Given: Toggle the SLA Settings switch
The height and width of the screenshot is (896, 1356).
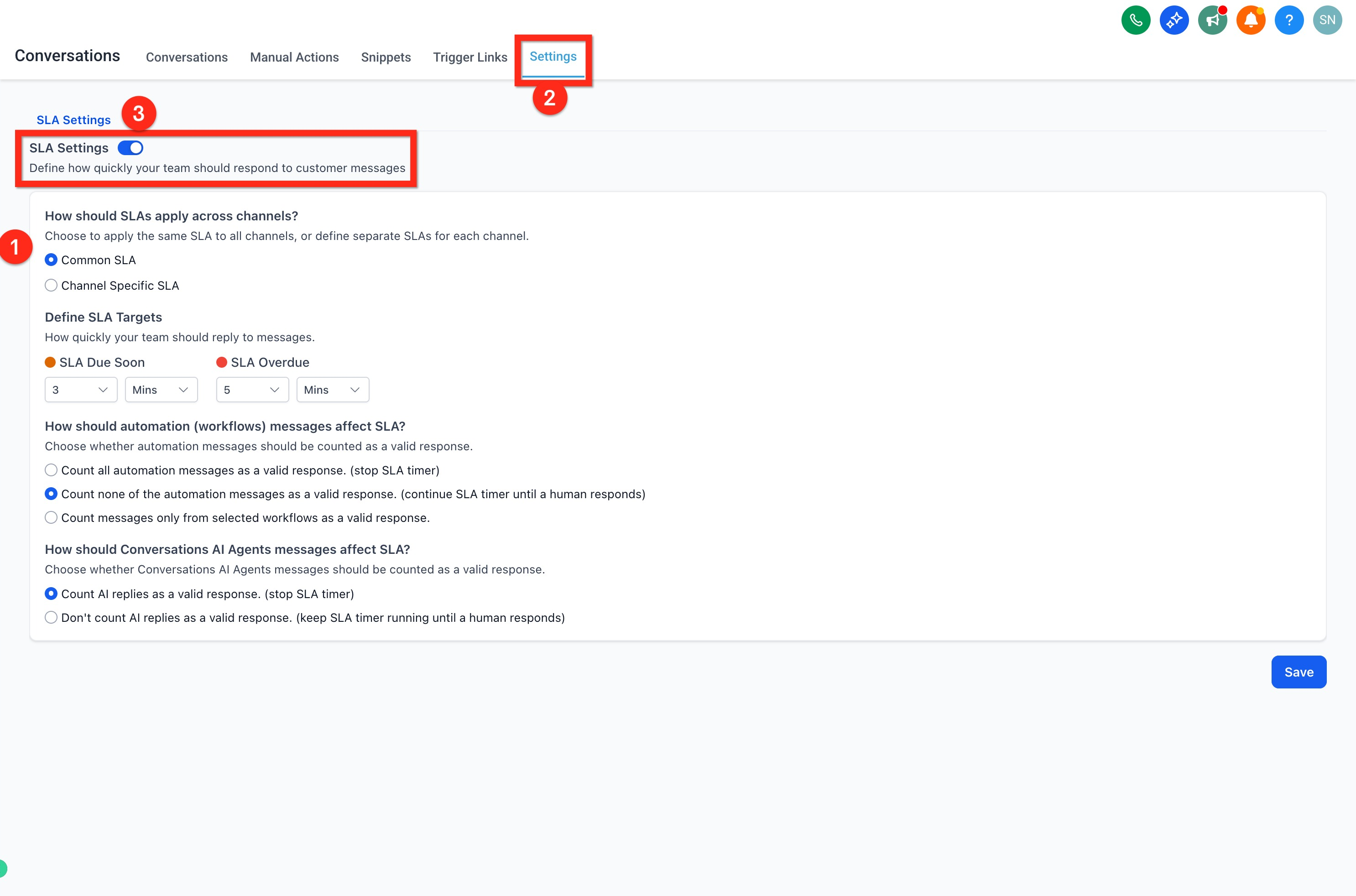Looking at the screenshot, I should 130,148.
